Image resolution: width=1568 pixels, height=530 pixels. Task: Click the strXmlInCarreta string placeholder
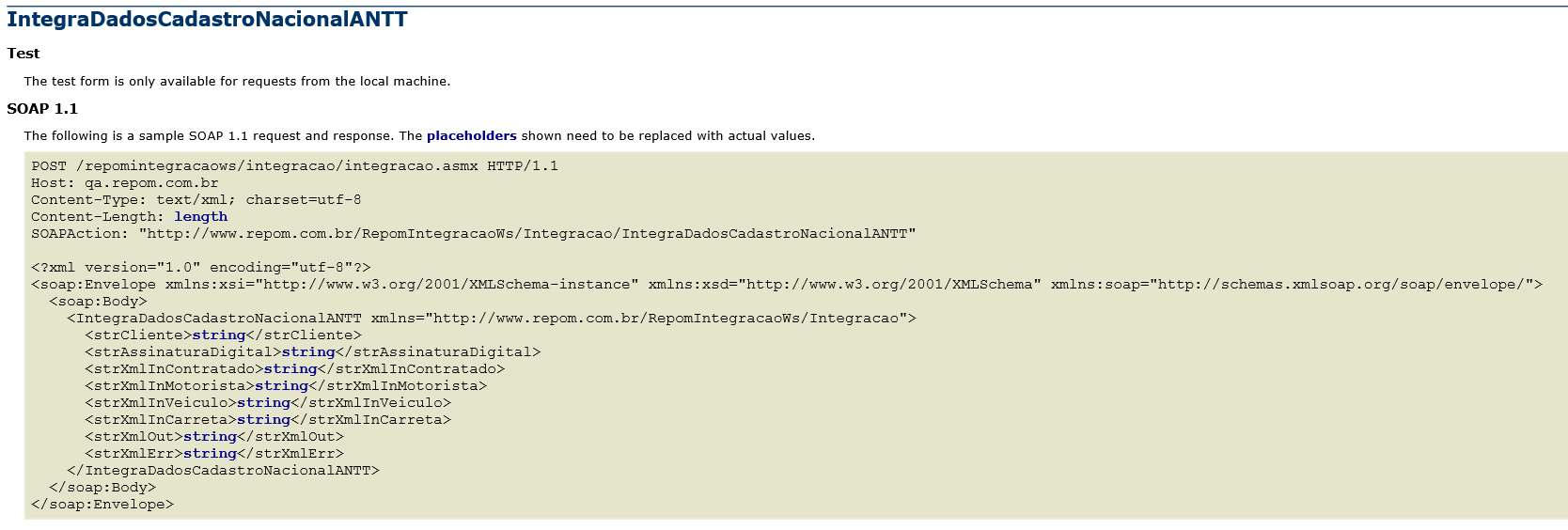coord(264,419)
